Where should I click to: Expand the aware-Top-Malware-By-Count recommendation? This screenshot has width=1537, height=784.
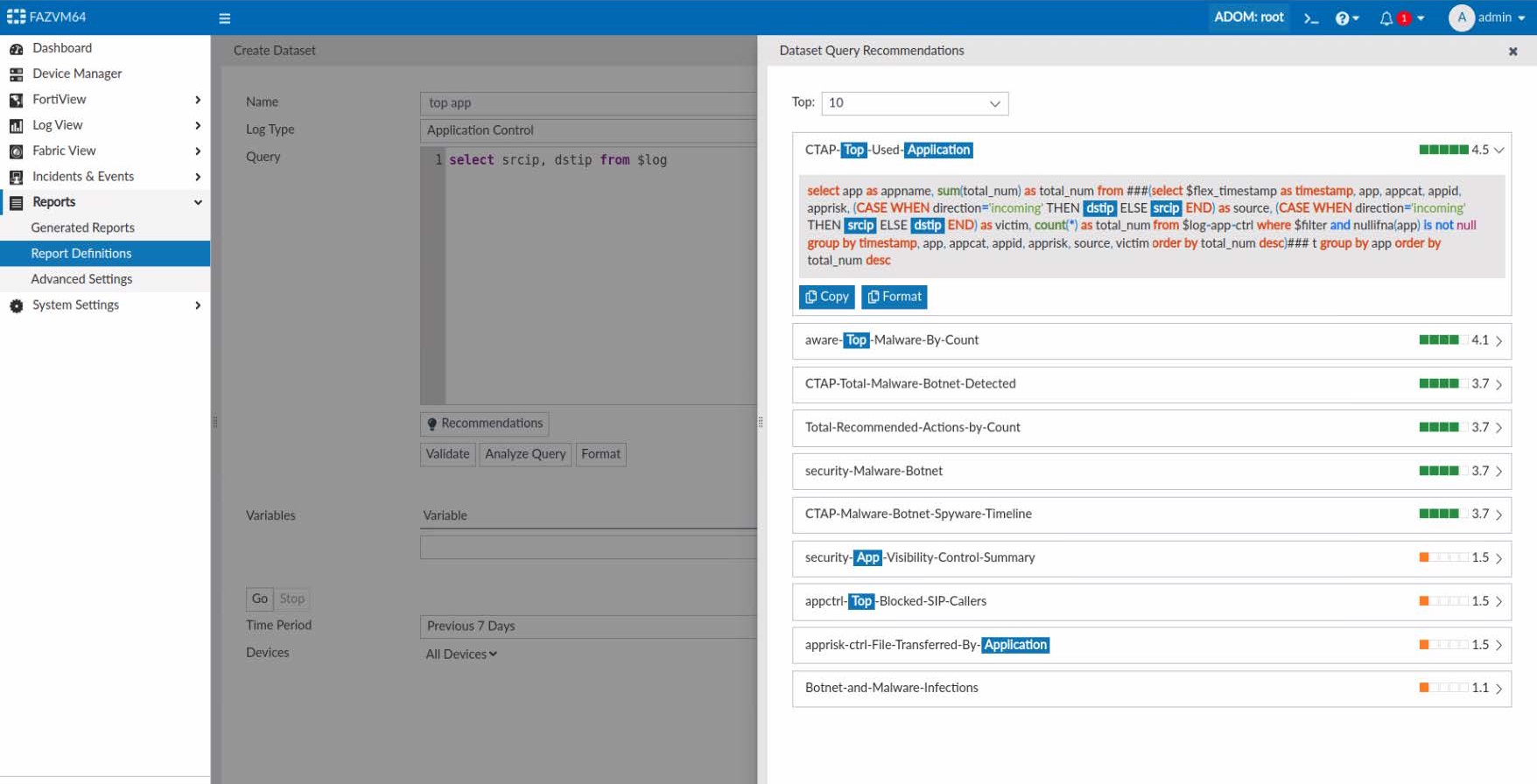click(x=1498, y=340)
